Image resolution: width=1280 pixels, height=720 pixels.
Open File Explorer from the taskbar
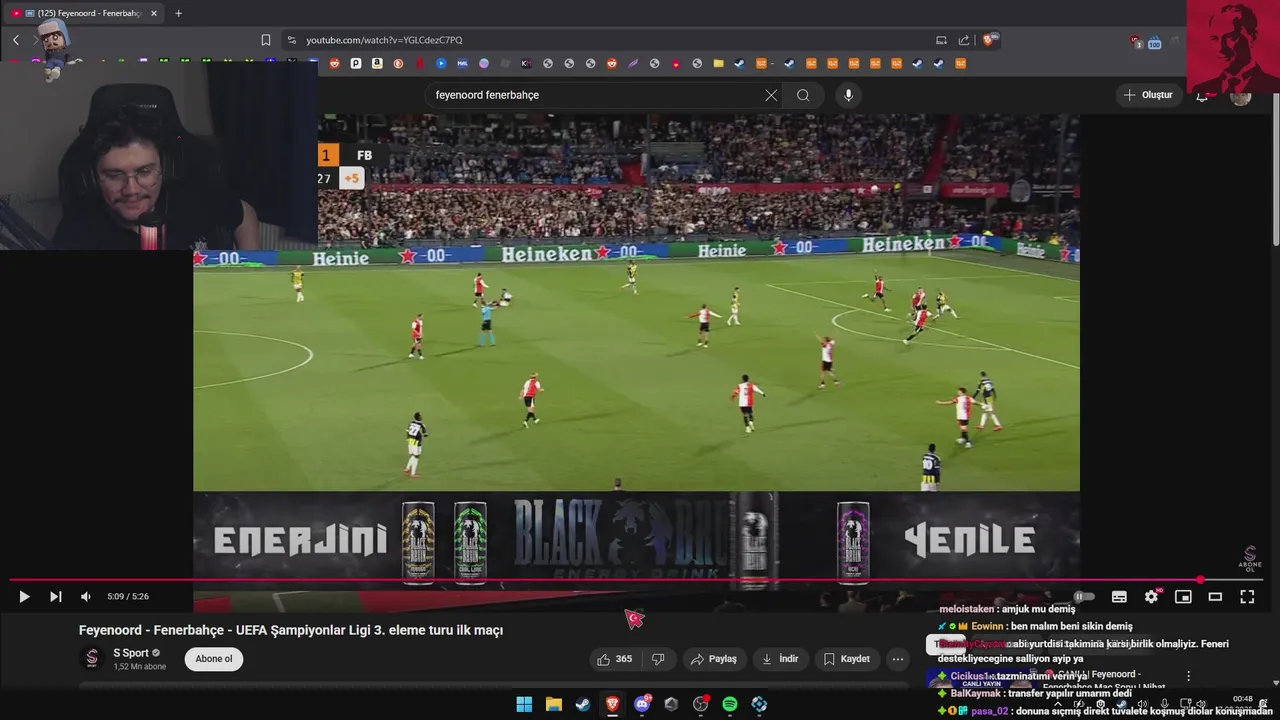[x=554, y=704]
